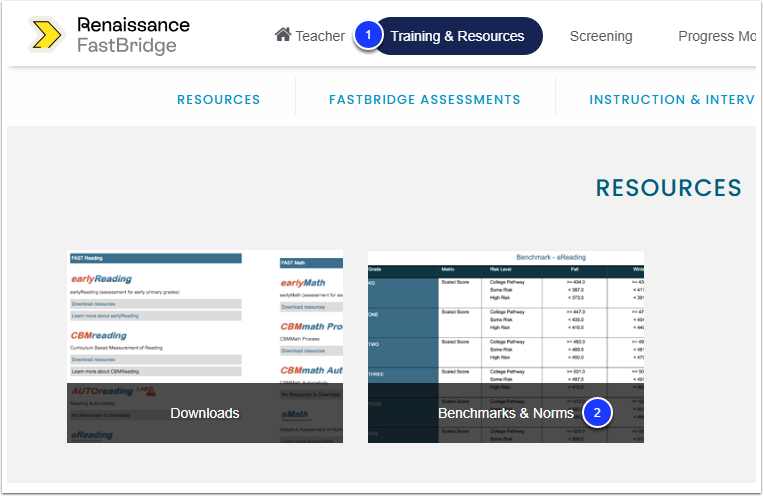Click the Renaissance FastBridge arrow logo icon

(x=46, y=35)
